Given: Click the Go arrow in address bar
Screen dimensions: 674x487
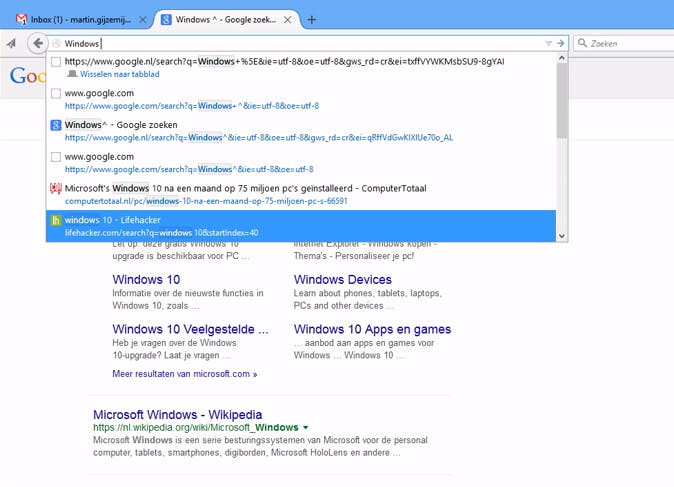Looking at the screenshot, I should (561, 43).
